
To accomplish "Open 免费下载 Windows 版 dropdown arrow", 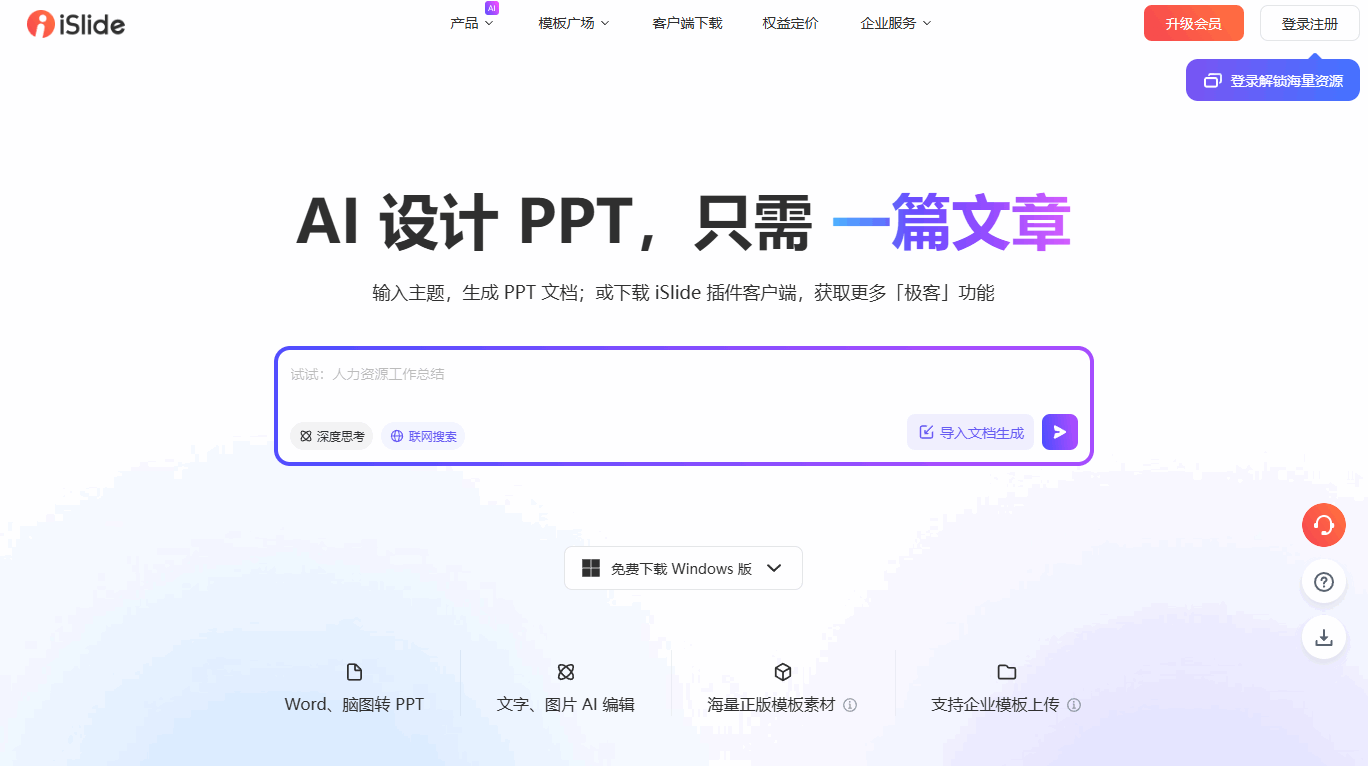I will [x=773, y=568].
